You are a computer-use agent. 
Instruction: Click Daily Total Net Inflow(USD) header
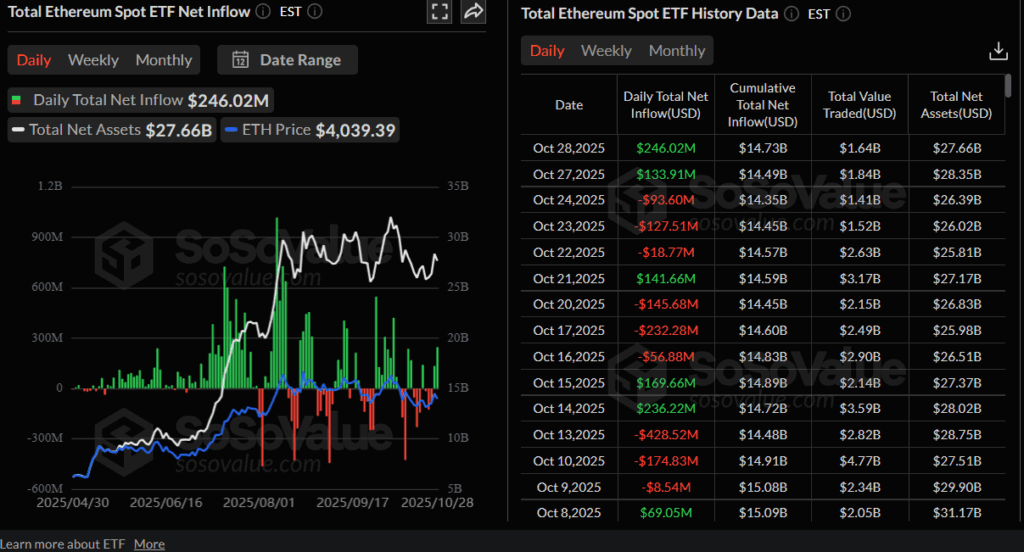pos(665,105)
